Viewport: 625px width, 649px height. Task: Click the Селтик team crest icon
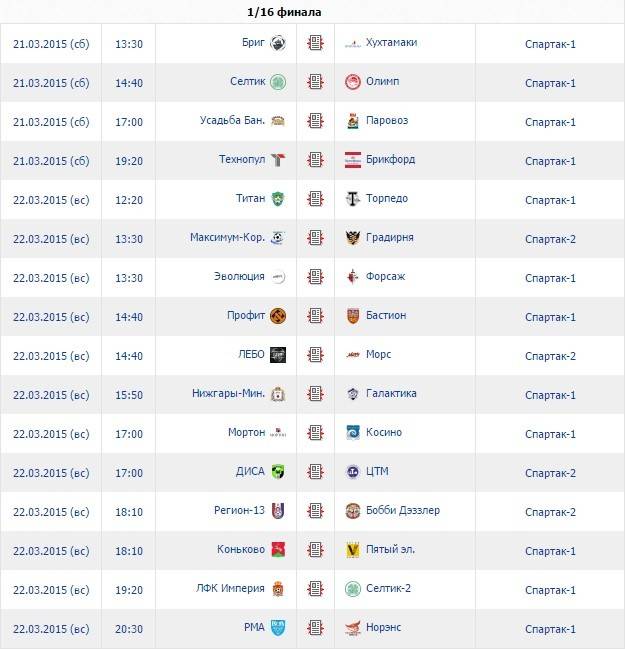tap(278, 82)
